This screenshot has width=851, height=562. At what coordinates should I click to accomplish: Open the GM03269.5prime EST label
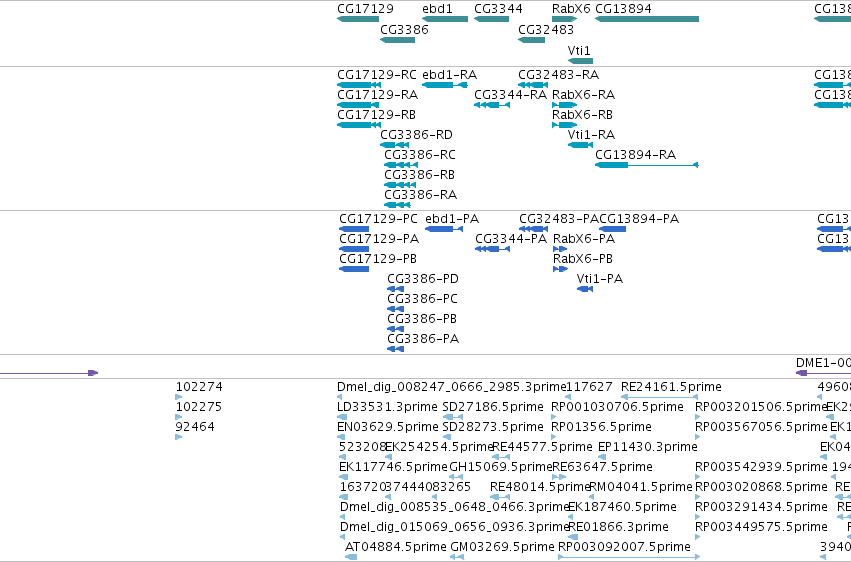503,547
